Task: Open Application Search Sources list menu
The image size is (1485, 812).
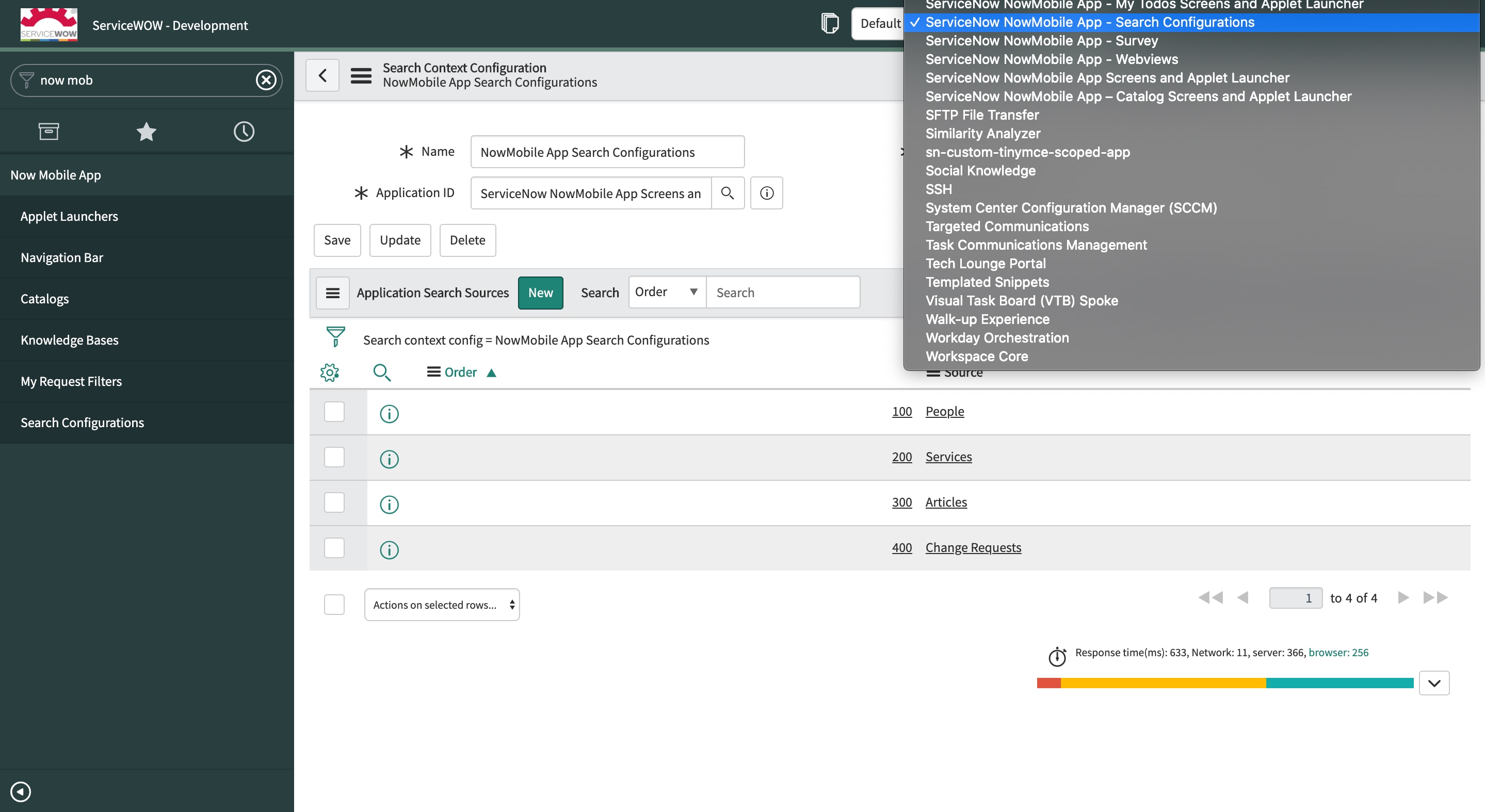Action: (333, 293)
